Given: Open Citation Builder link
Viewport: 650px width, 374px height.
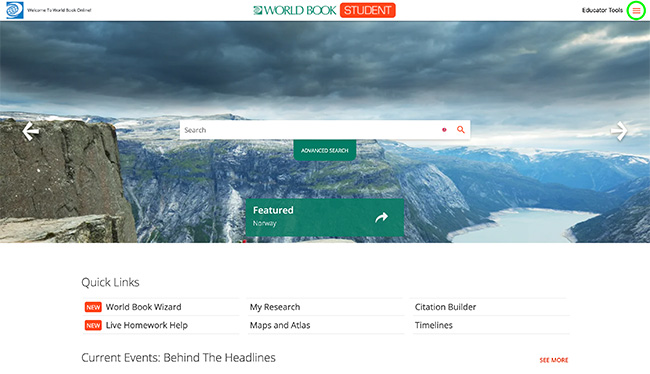Looking at the screenshot, I should (445, 307).
